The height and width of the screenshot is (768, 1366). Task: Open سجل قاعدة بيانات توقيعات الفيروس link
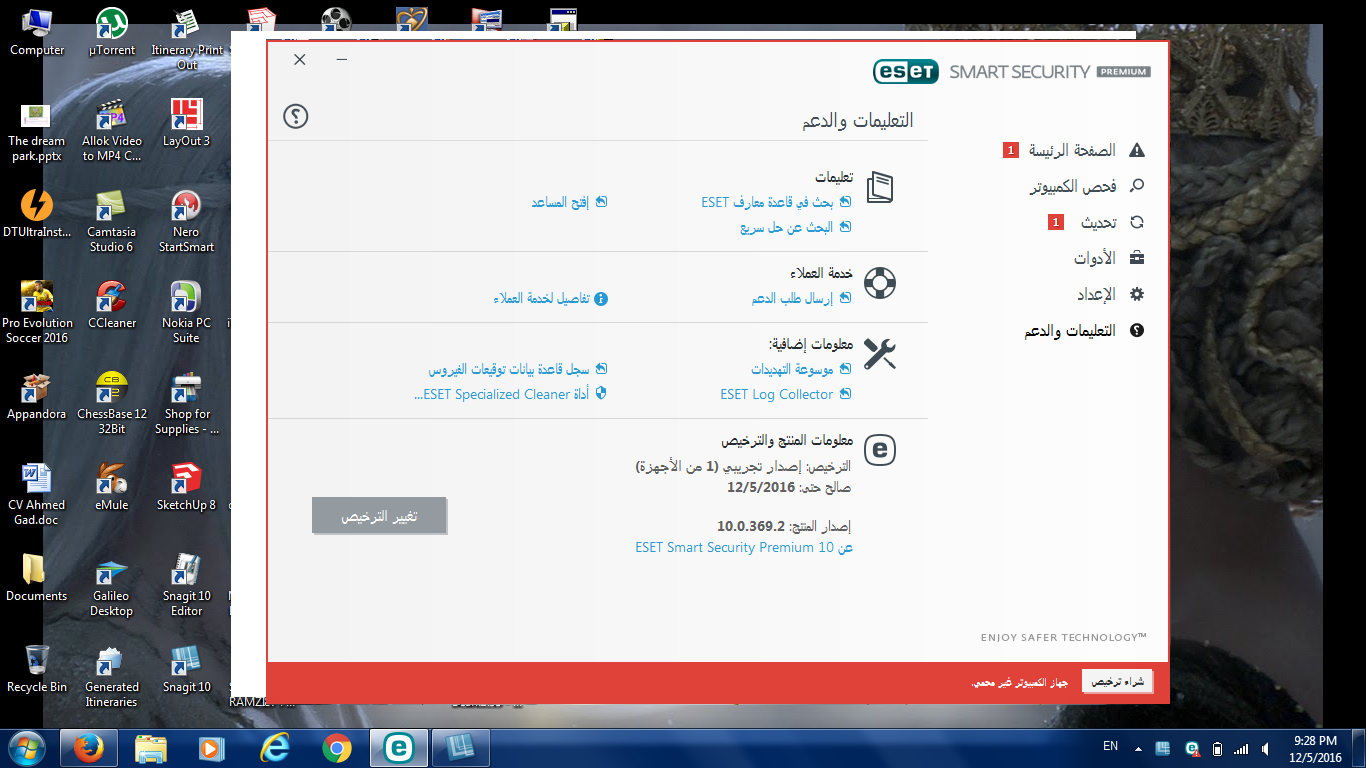[x=518, y=369]
